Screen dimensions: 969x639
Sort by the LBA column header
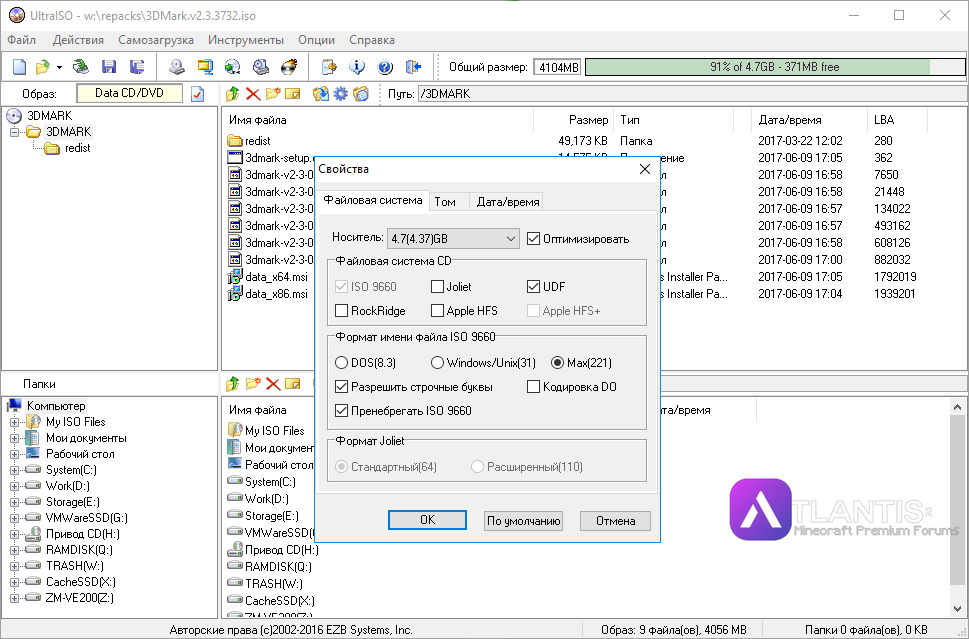tap(896, 120)
